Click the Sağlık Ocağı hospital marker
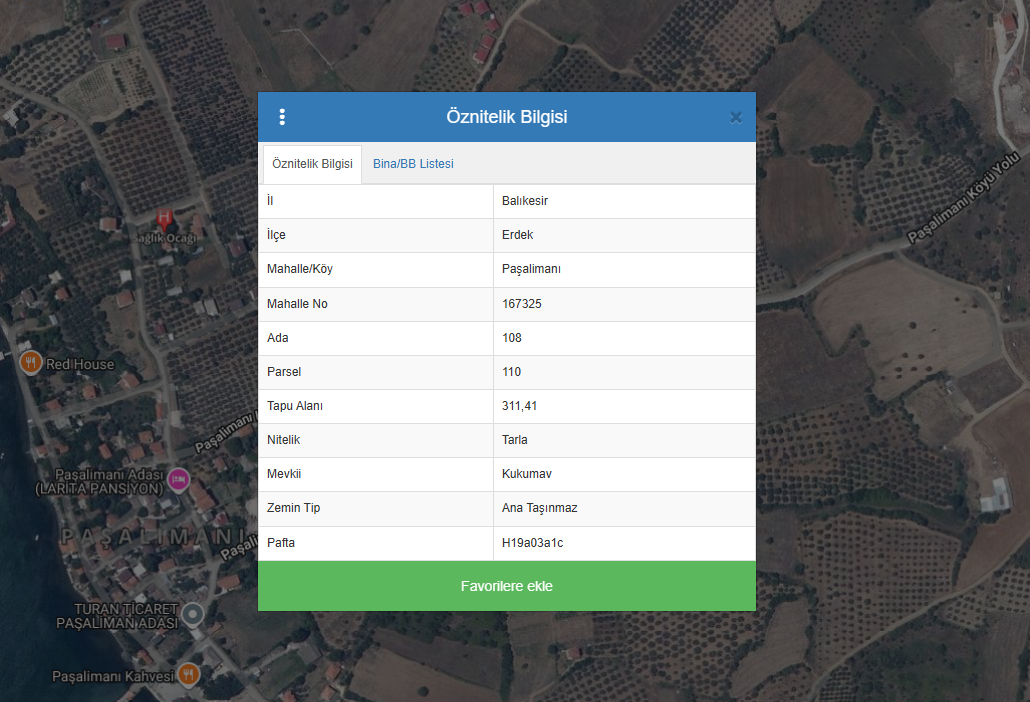Image resolution: width=1030 pixels, height=702 pixels. pos(165,217)
